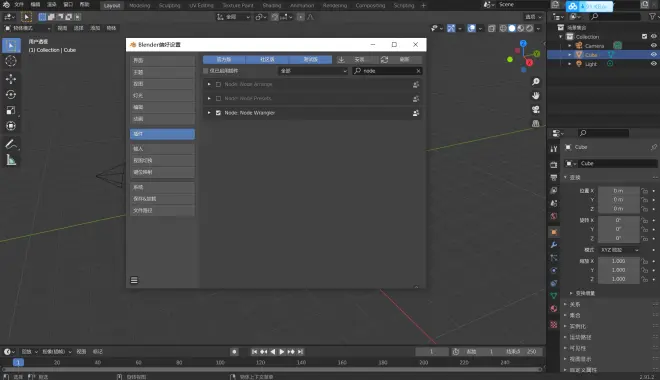Screen dimensions: 660x380
Task: Click the viewport pan hand icon
Action: [535, 96]
